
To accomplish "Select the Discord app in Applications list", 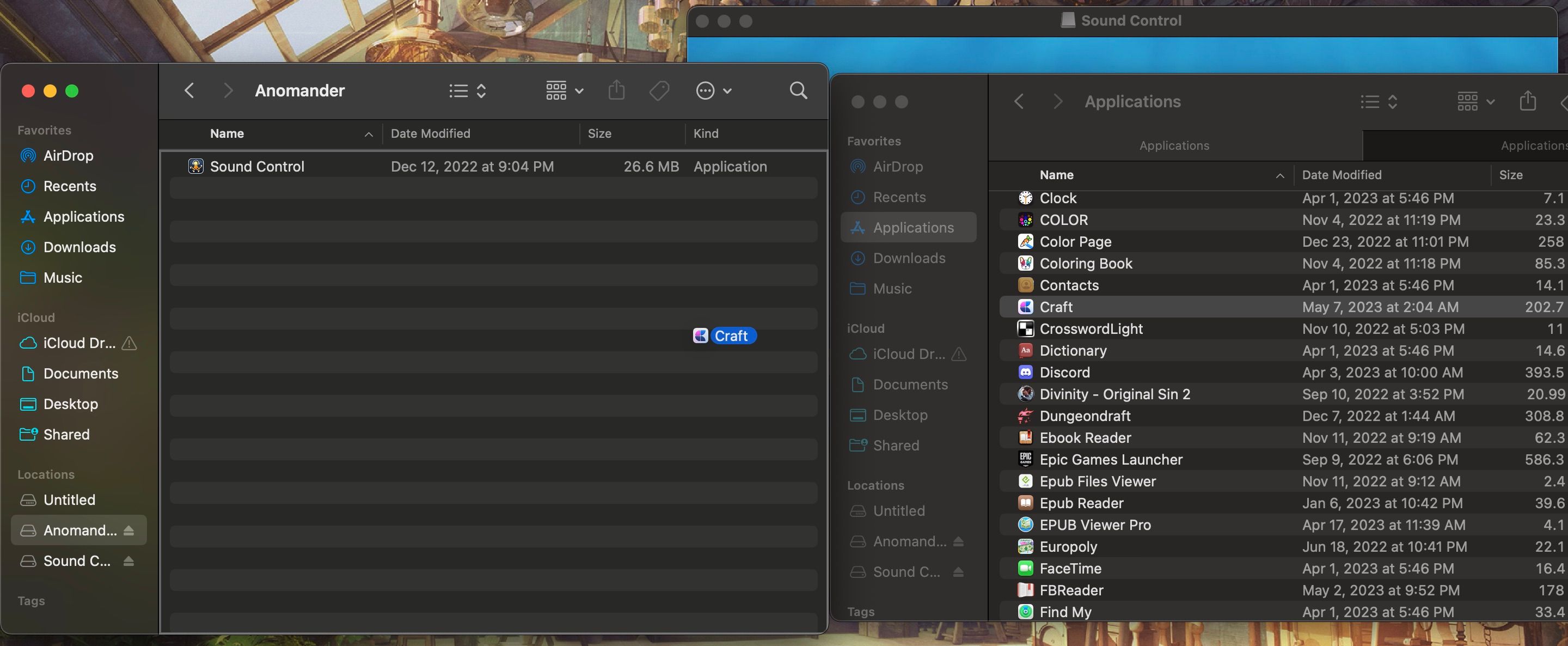I will pyautogui.click(x=1283, y=372).
